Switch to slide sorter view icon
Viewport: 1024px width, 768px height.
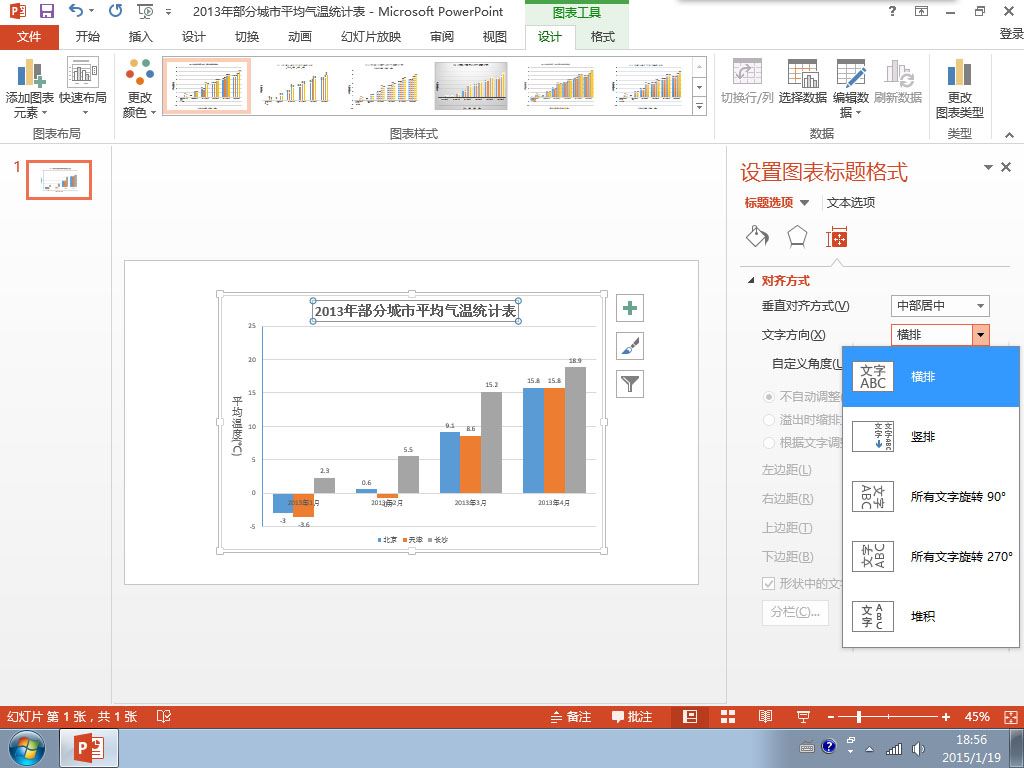coord(728,717)
